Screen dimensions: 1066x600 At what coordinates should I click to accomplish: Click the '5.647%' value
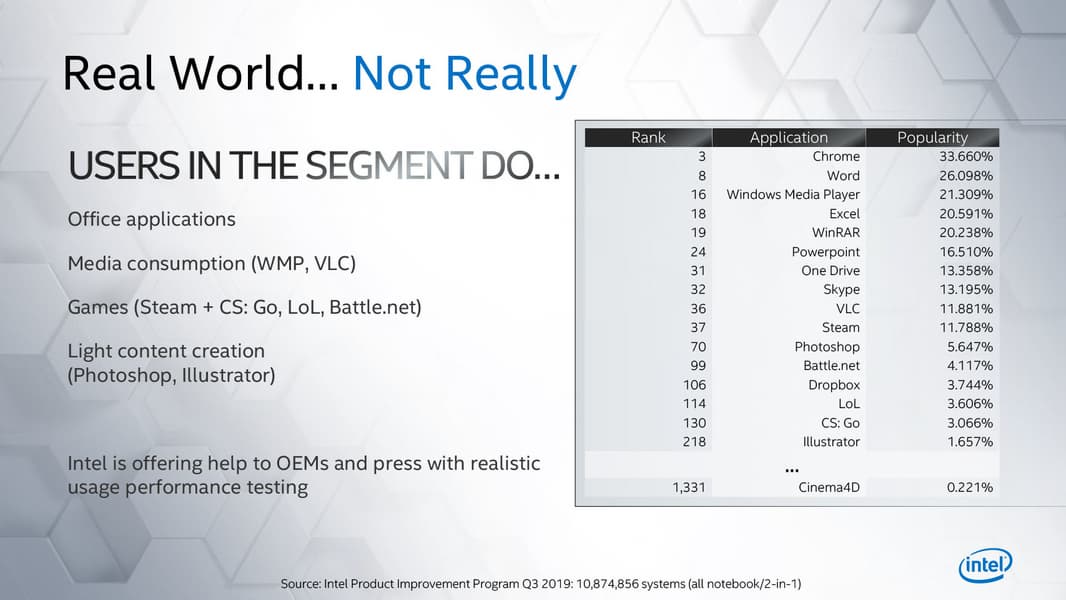click(969, 347)
